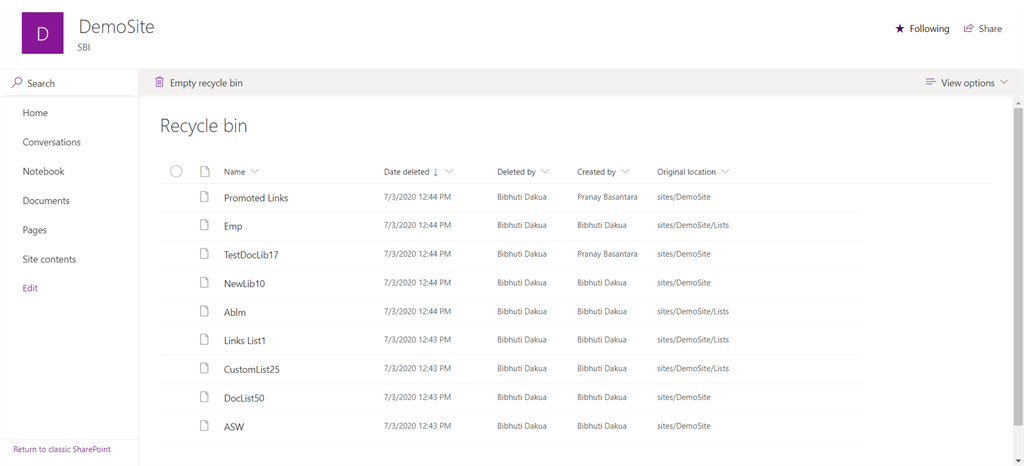Click the Share button label
Screen dimensions: 1024x466
[x=990, y=29]
